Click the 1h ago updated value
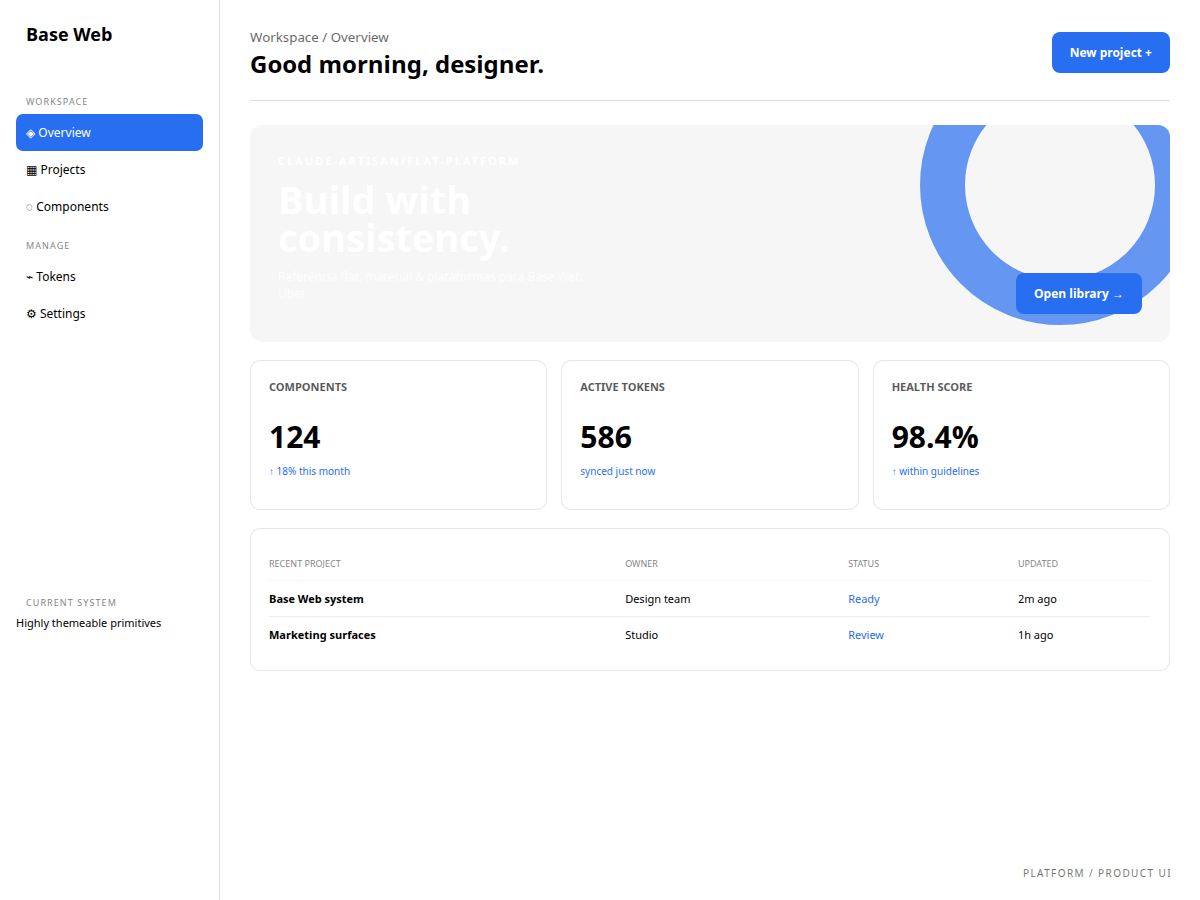Image resolution: width=1200 pixels, height=900 pixels. [x=1035, y=635]
